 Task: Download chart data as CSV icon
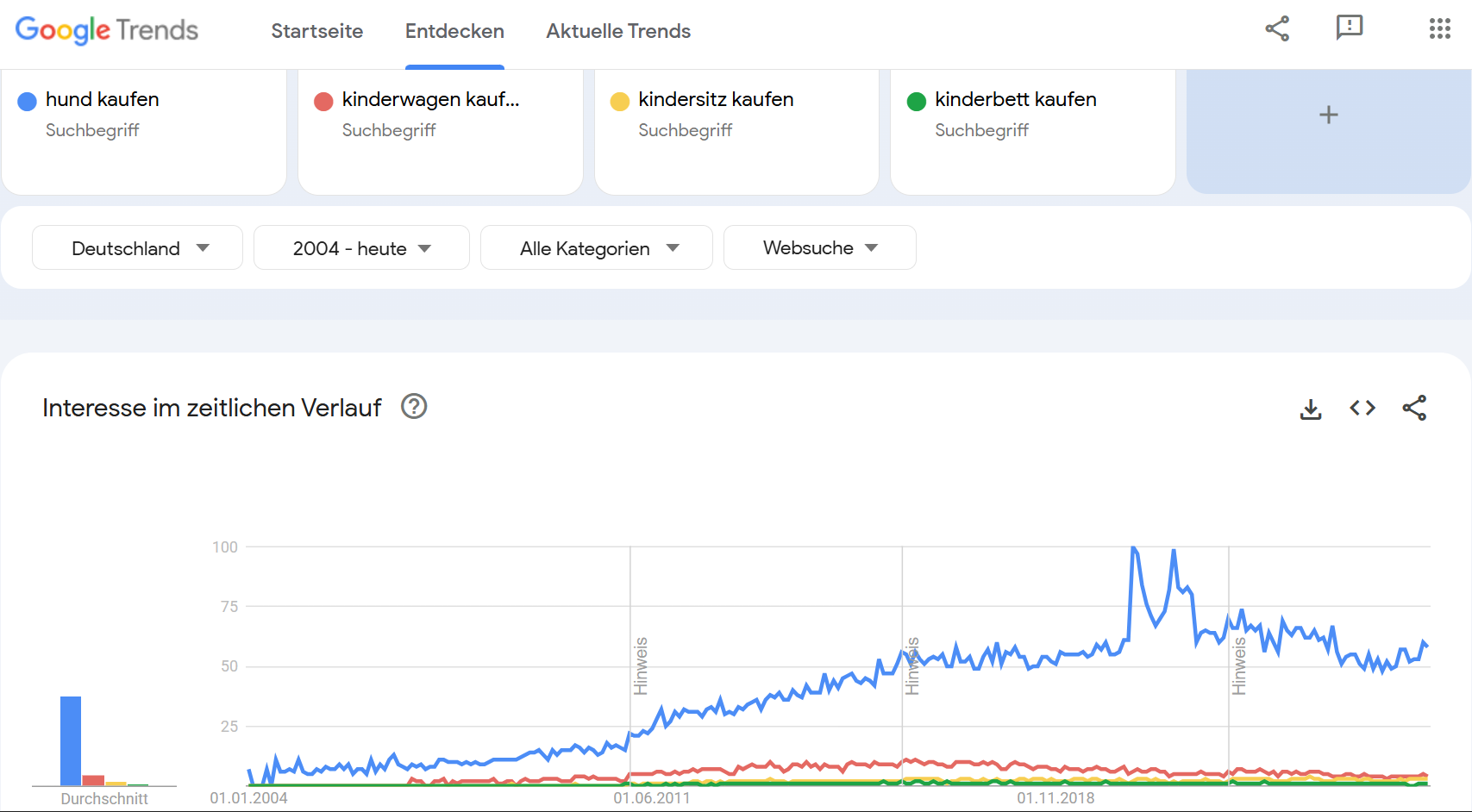(1311, 409)
